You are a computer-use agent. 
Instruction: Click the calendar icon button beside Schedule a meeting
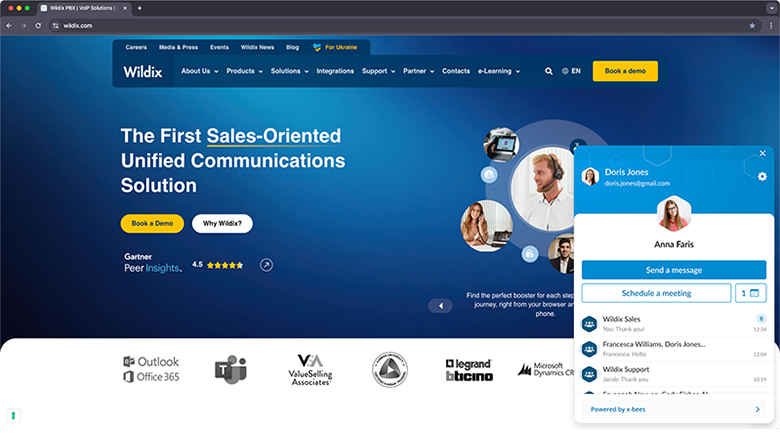tap(751, 293)
